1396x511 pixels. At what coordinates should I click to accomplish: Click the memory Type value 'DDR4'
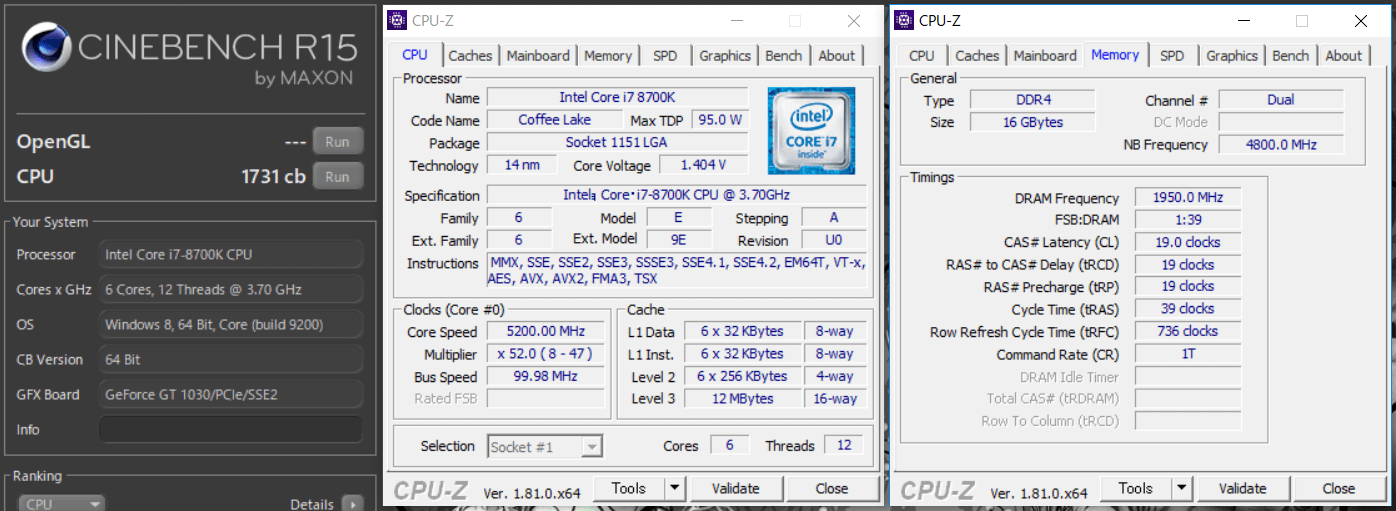pos(1033,100)
